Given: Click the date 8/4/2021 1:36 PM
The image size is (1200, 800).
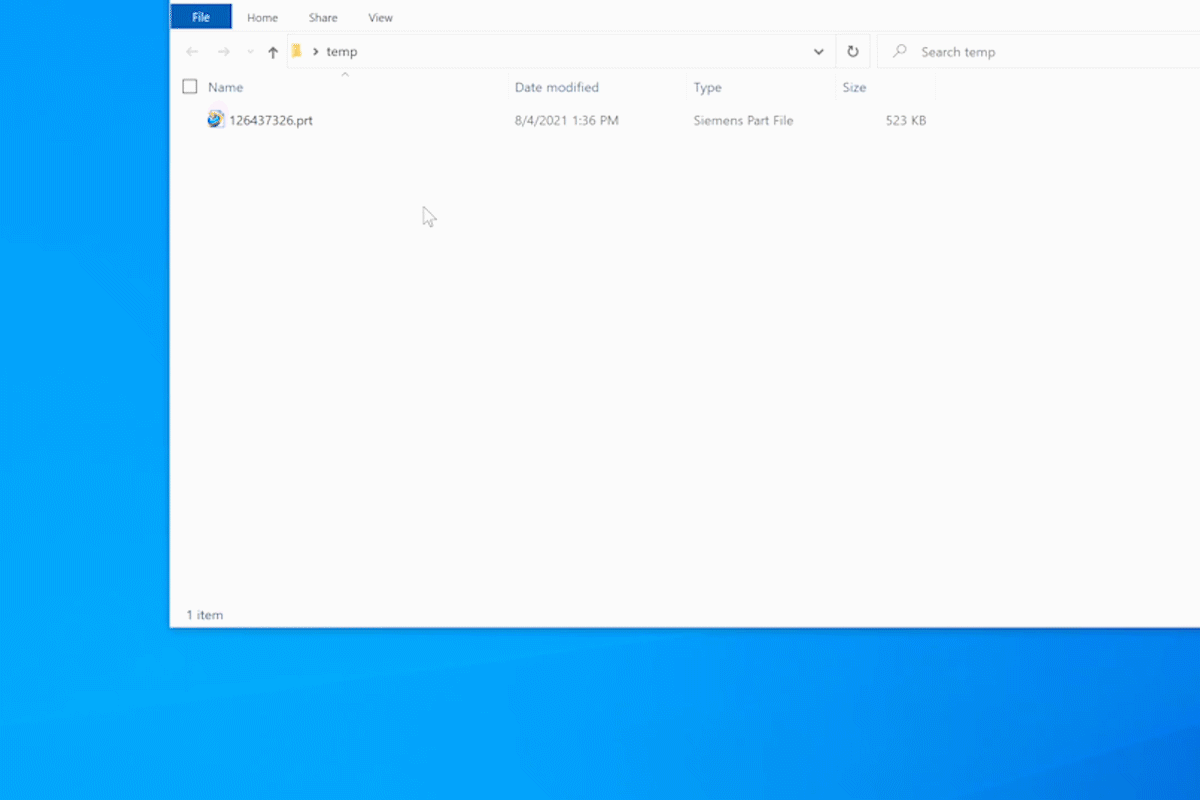Looking at the screenshot, I should pyautogui.click(x=566, y=120).
